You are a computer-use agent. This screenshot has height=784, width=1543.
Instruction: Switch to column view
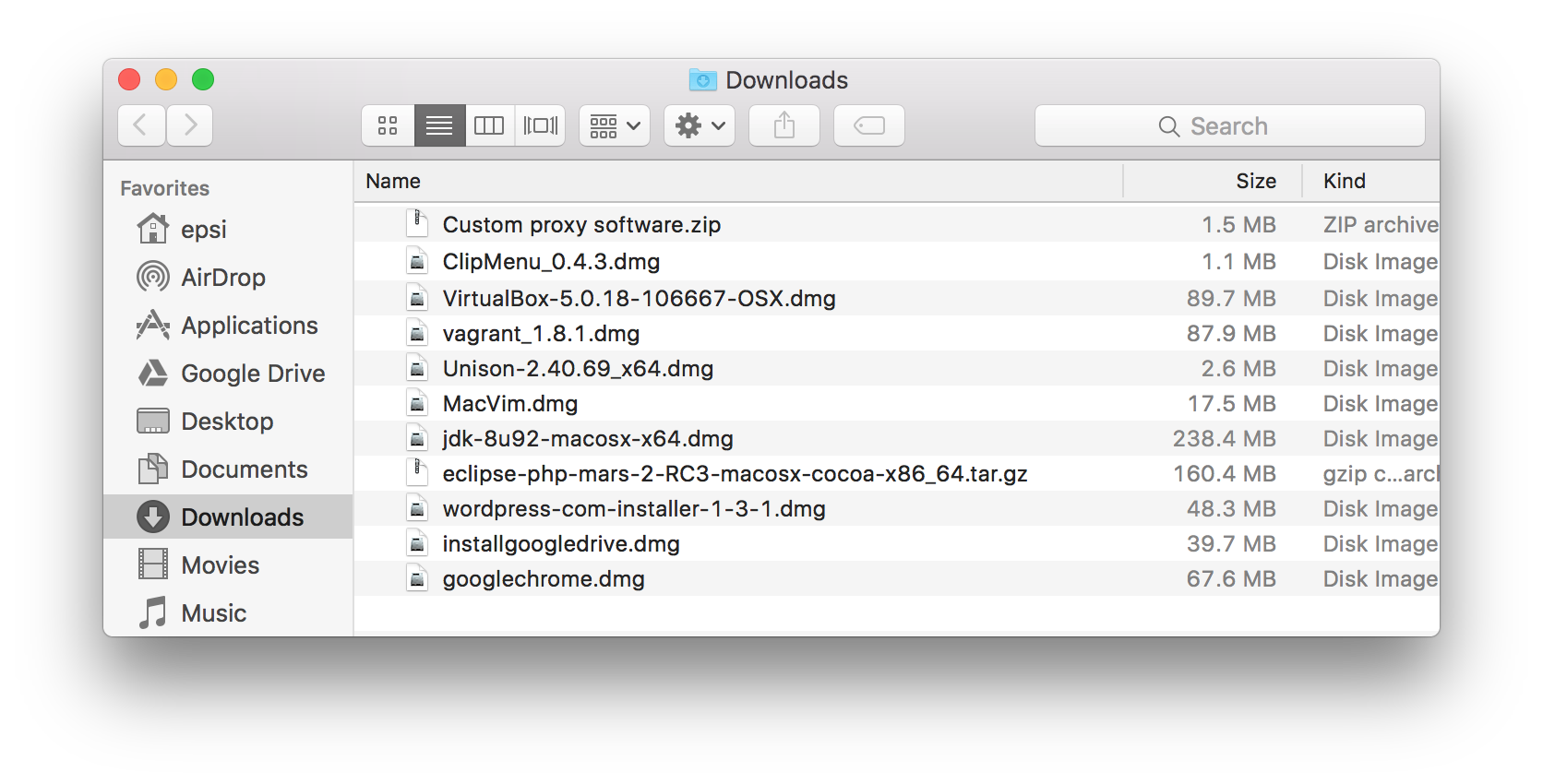point(489,125)
